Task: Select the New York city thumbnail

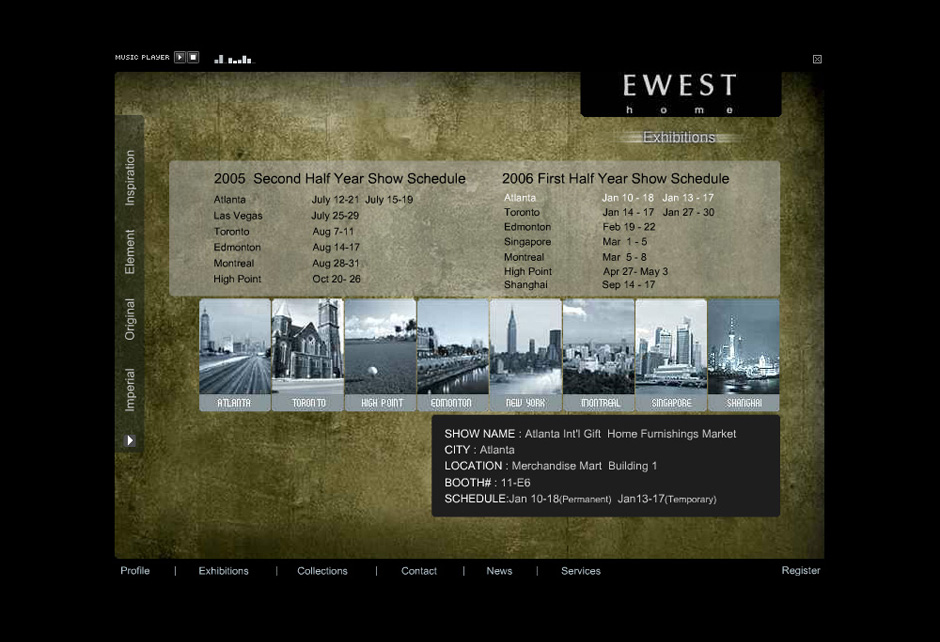Action: tap(526, 355)
